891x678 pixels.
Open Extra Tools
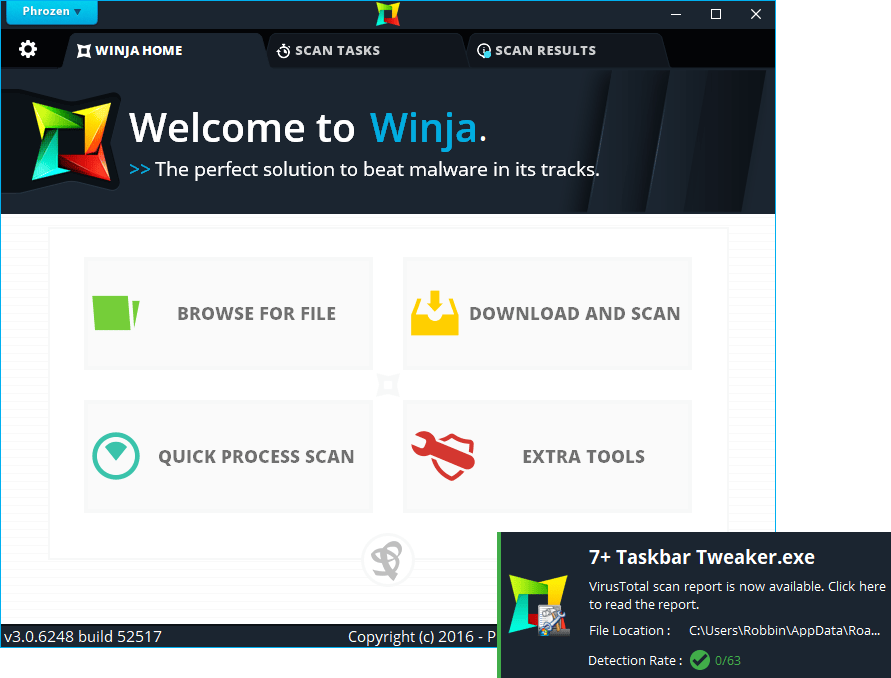[x=547, y=456]
